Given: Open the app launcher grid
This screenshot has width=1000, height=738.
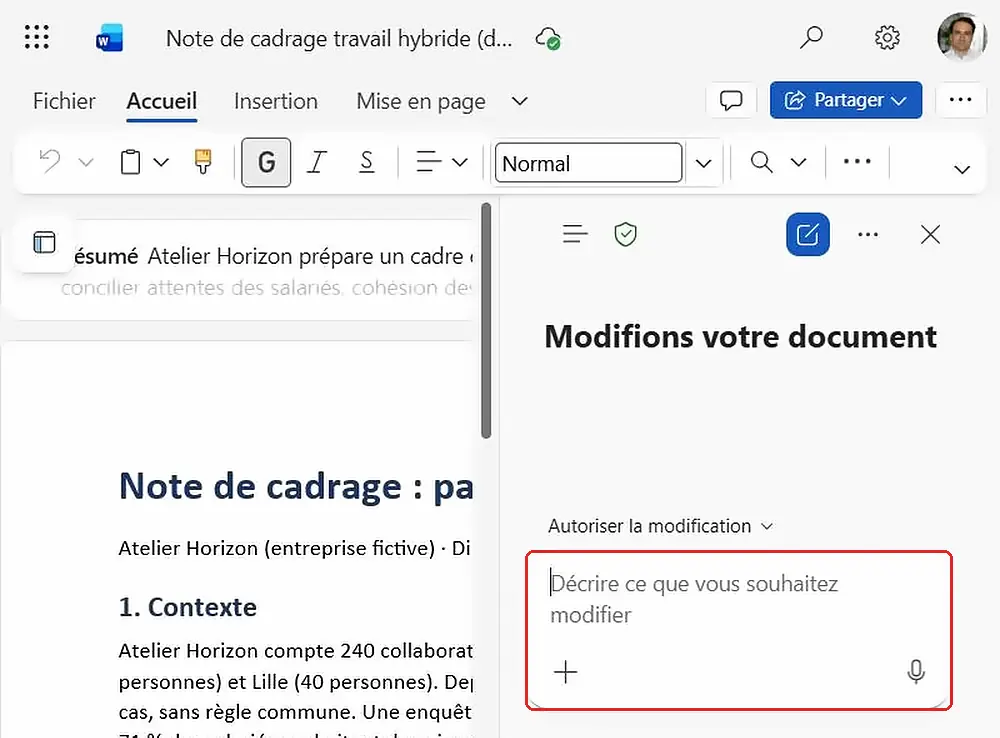Looking at the screenshot, I should (x=36, y=37).
